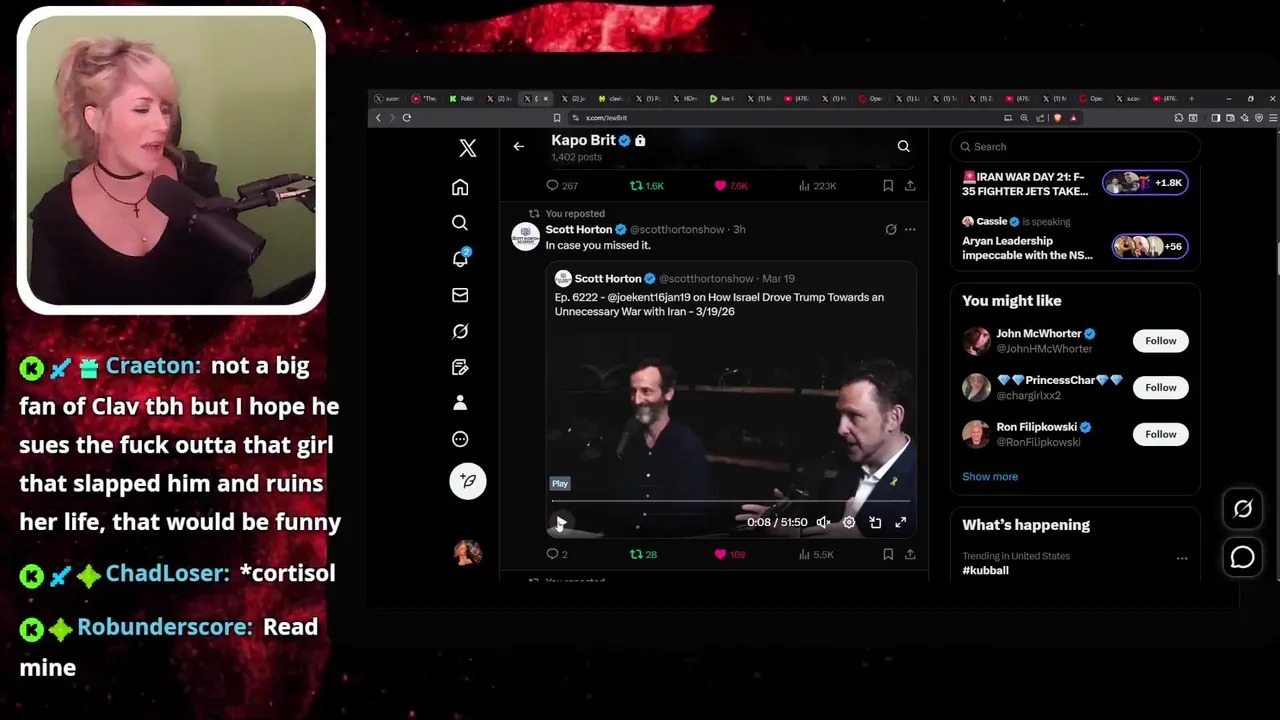This screenshot has height=720, width=1280.
Task: Bookmark the Scott Horton post
Action: [x=888, y=554]
